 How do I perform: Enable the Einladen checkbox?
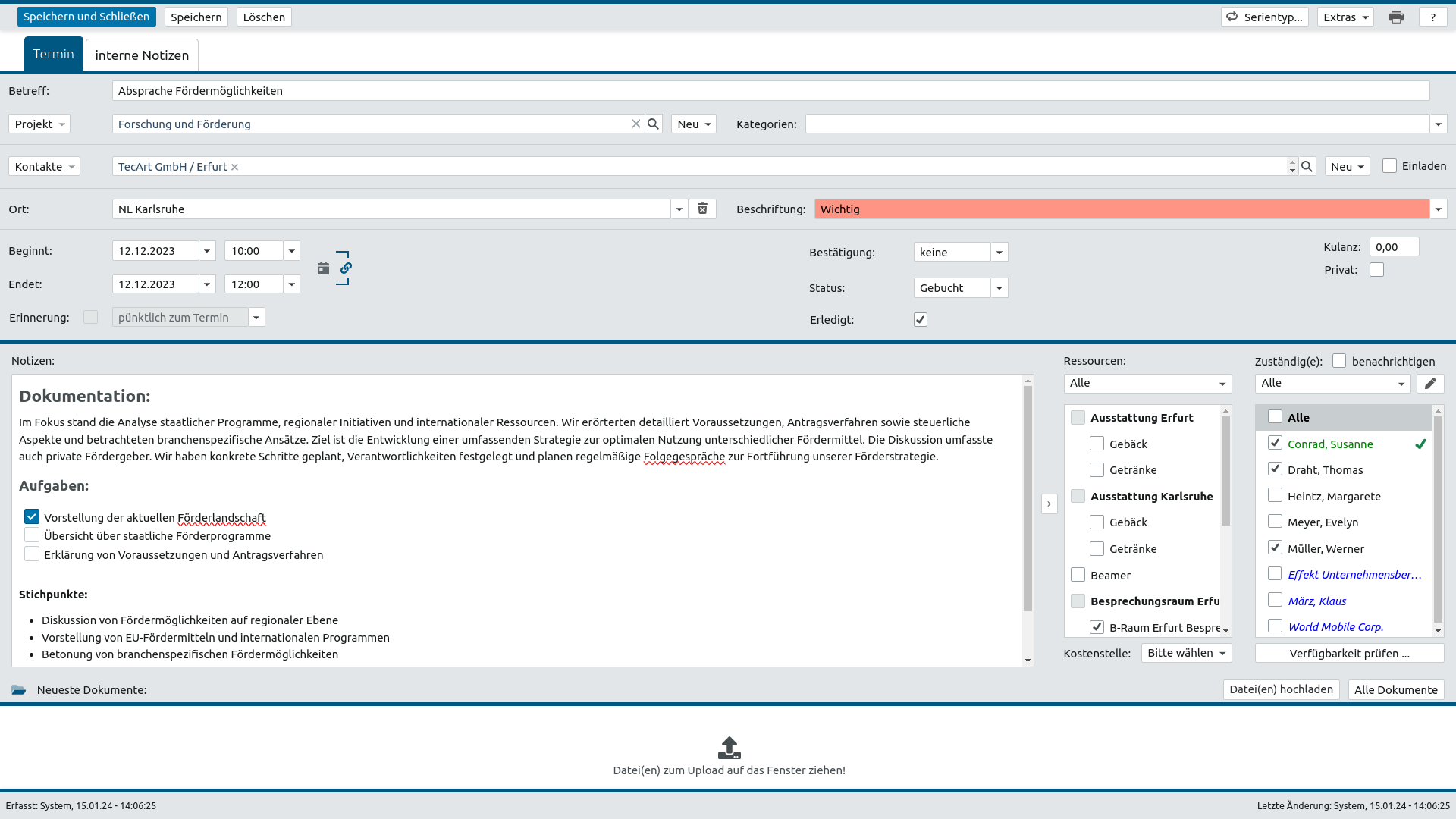[1389, 165]
